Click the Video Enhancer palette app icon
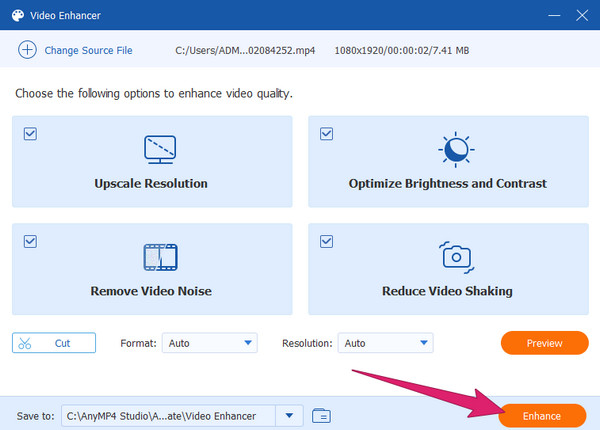Image resolution: width=600 pixels, height=430 pixels. click(18, 15)
